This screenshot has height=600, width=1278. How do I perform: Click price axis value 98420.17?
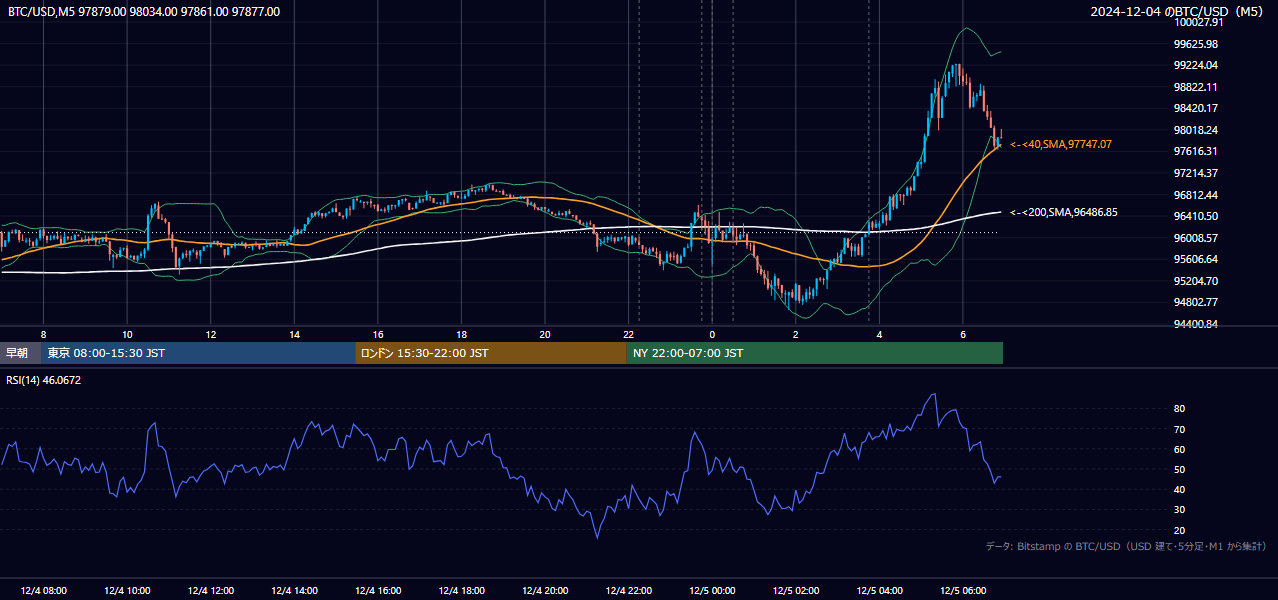pos(1196,108)
